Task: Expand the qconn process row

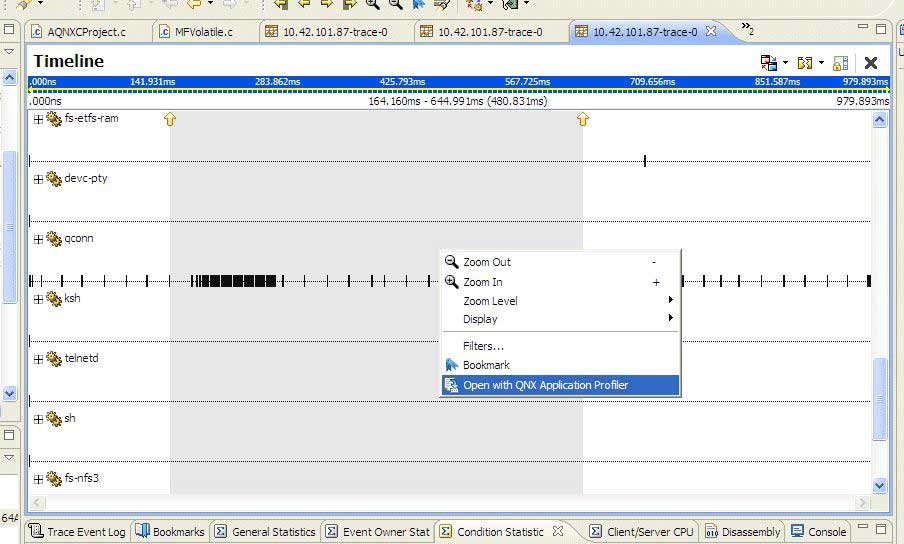Action: [x=38, y=239]
